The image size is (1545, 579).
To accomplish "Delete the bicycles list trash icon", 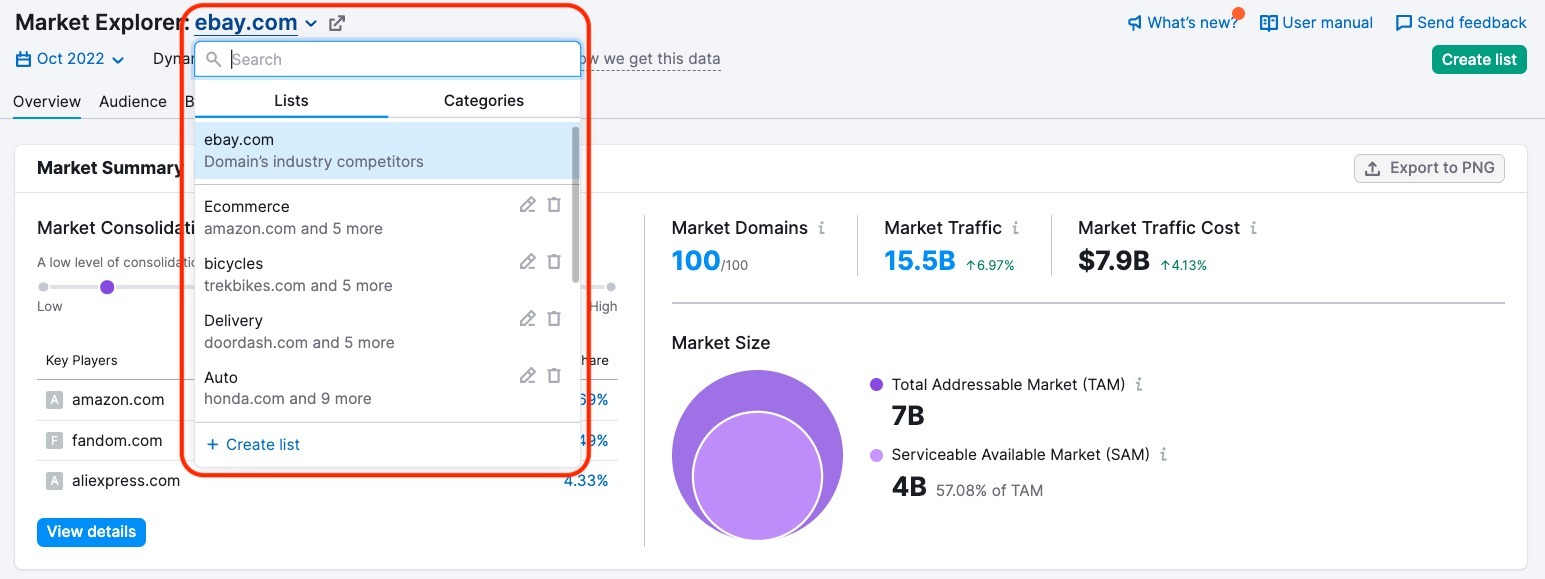I will [554, 262].
